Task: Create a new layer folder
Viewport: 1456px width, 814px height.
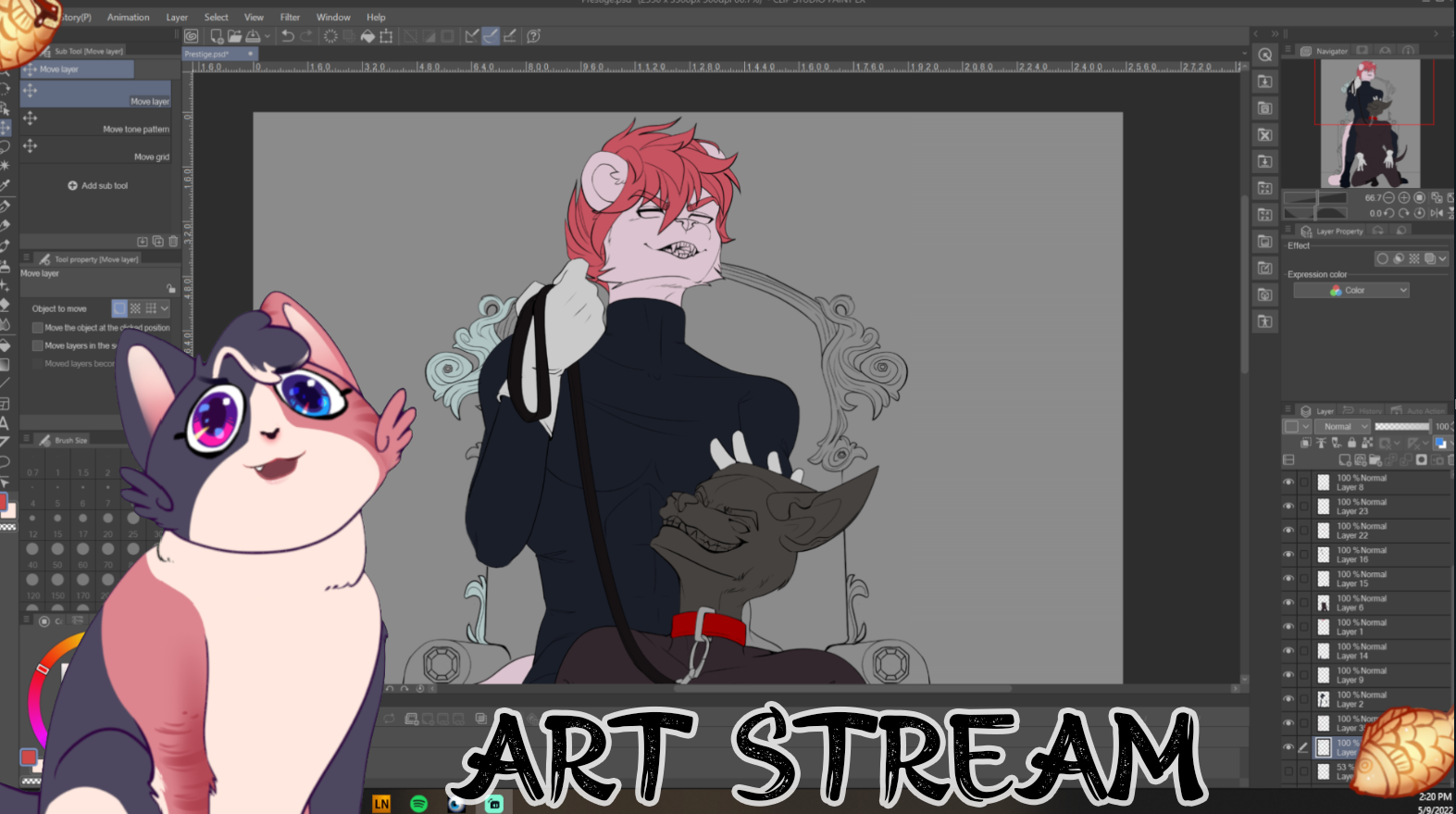Action: click(x=1375, y=459)
